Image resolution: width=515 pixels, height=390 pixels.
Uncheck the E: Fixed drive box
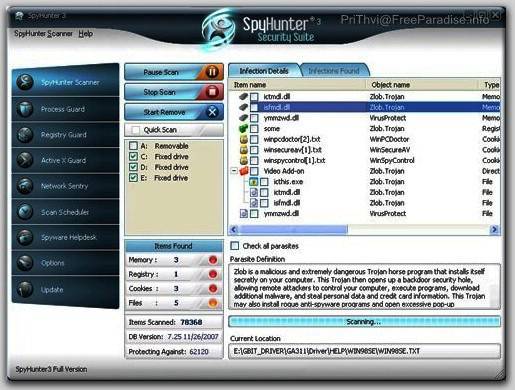(x=133, y=178)
